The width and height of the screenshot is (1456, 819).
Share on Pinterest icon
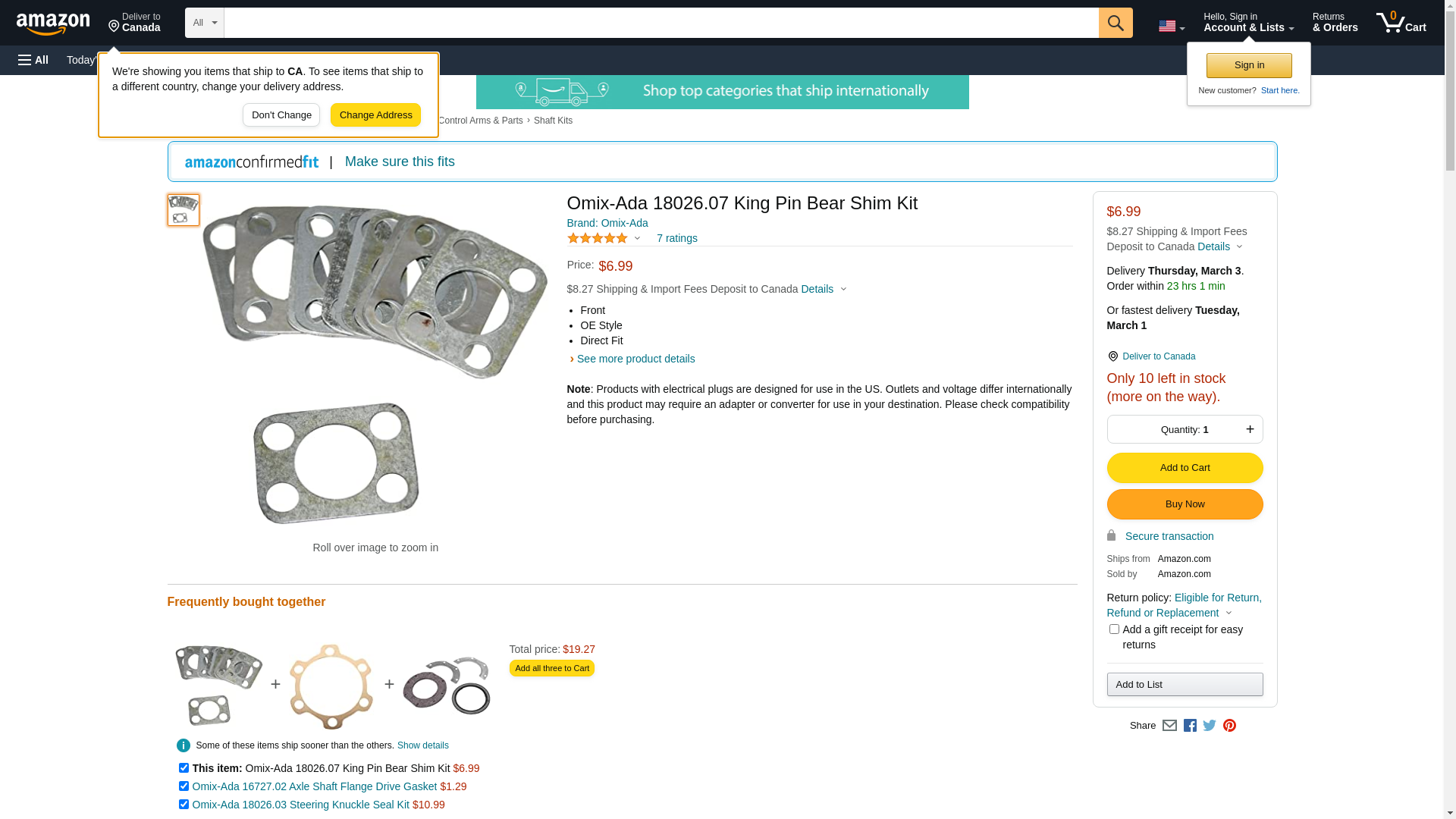(1229, 726)
